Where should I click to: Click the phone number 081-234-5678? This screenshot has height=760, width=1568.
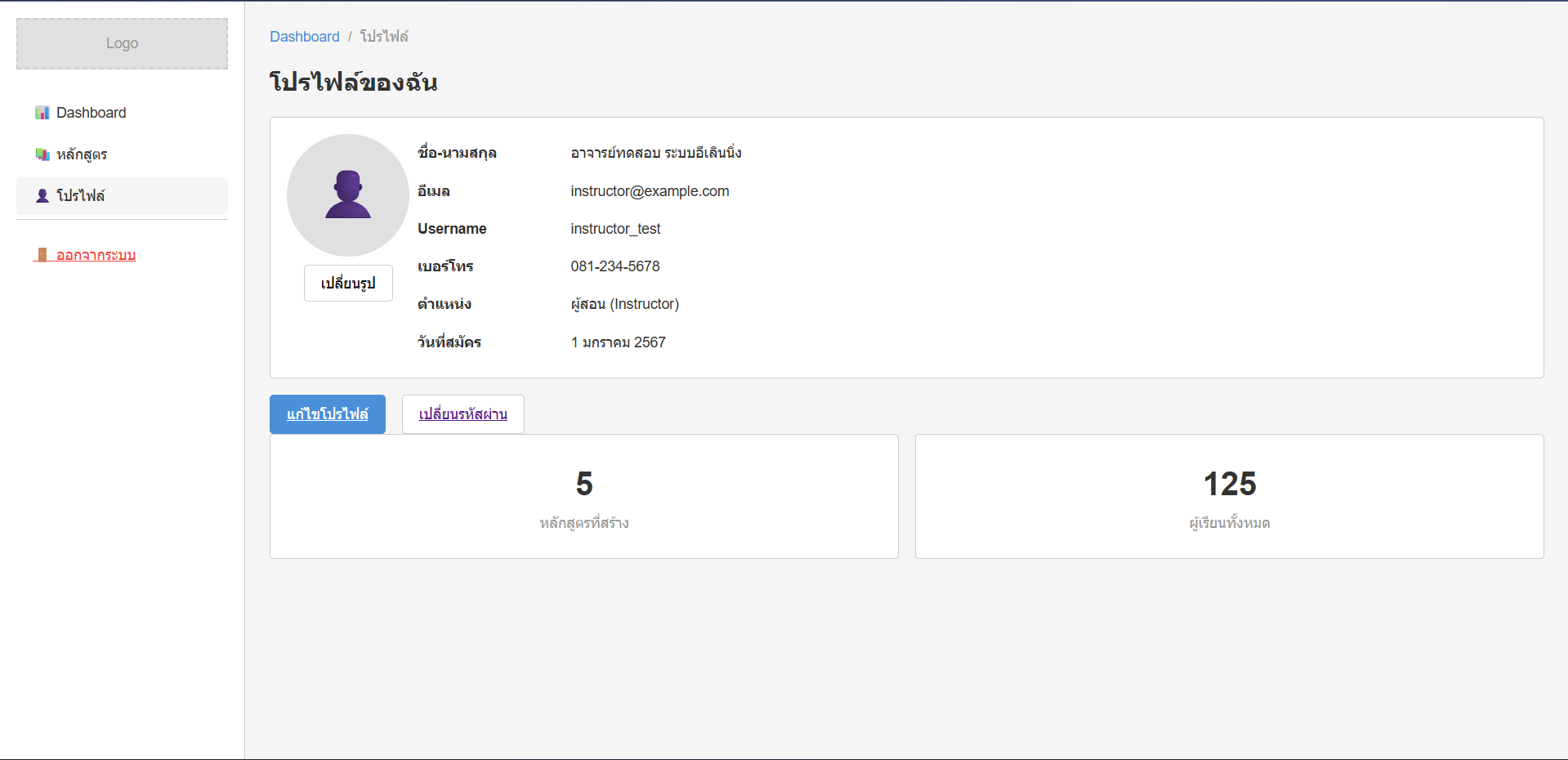point(614,266)
